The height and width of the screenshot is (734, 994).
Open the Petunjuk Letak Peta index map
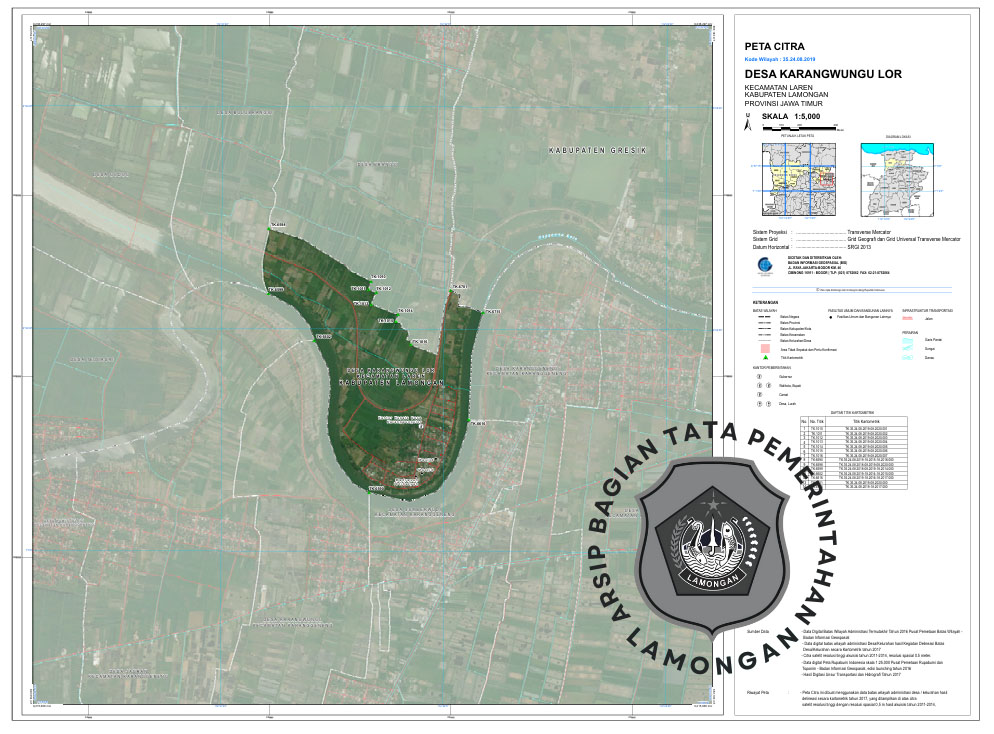(797, 179)
